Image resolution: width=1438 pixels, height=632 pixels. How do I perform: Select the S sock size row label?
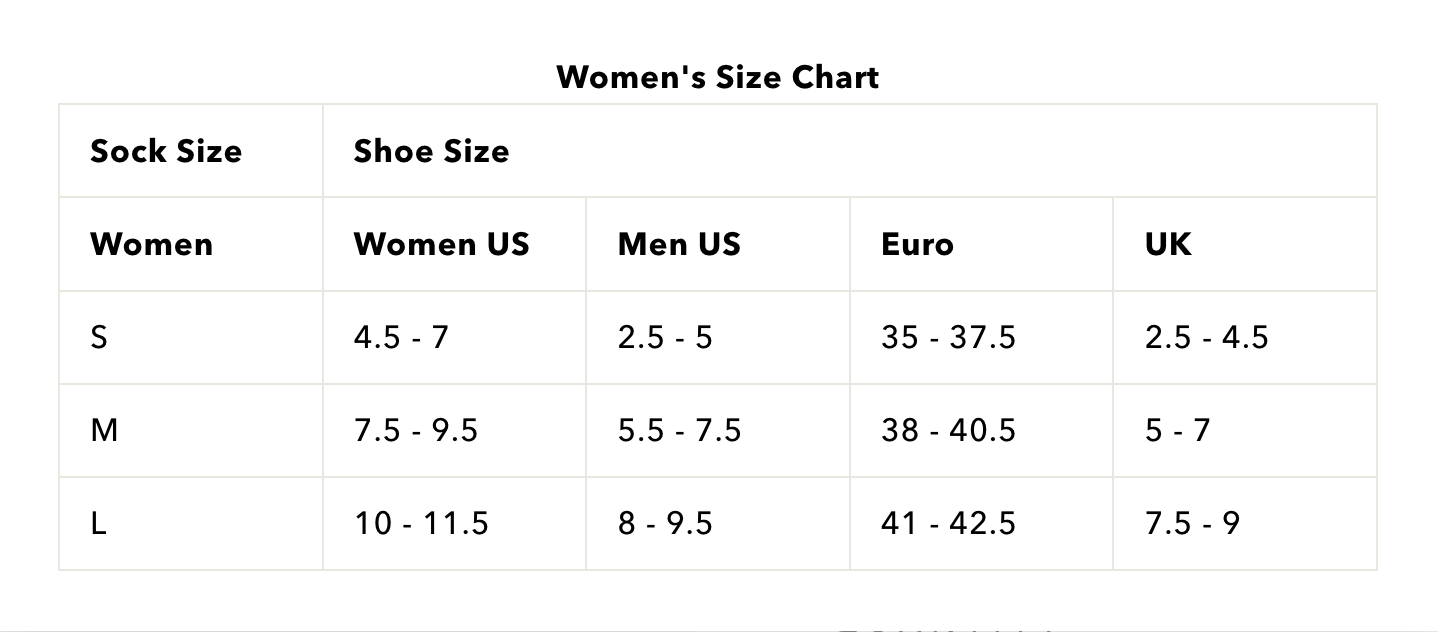click(x=191, y=337)
